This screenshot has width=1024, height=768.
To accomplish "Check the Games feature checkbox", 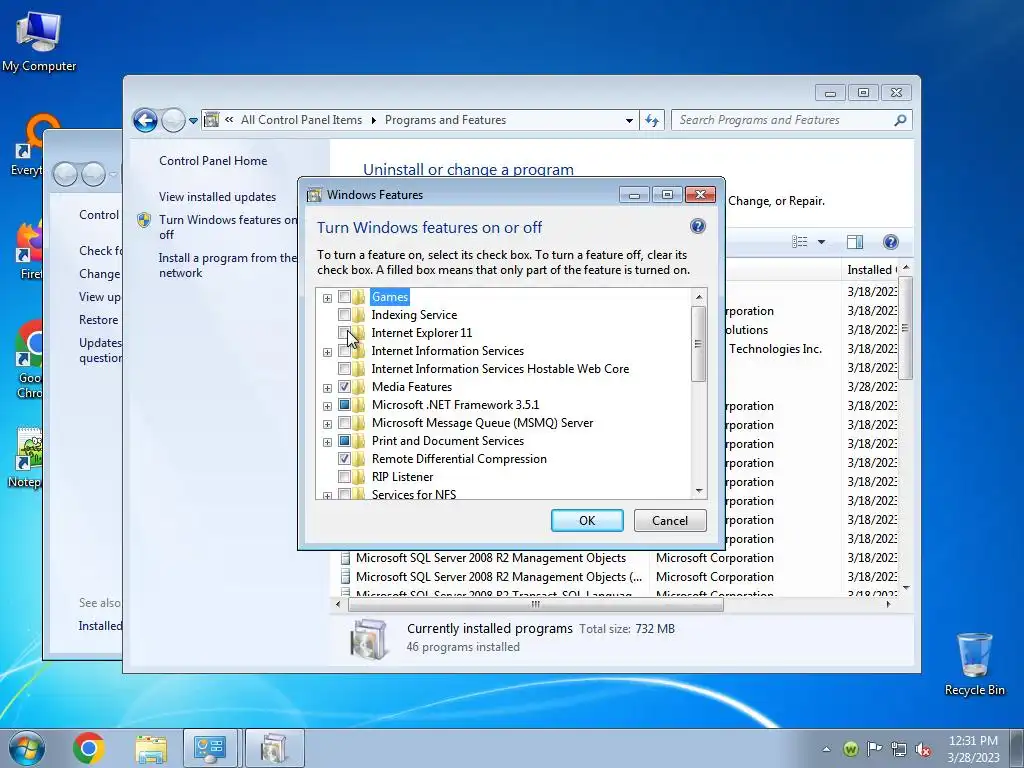I will pyautogui.click(x=344, y=297).
